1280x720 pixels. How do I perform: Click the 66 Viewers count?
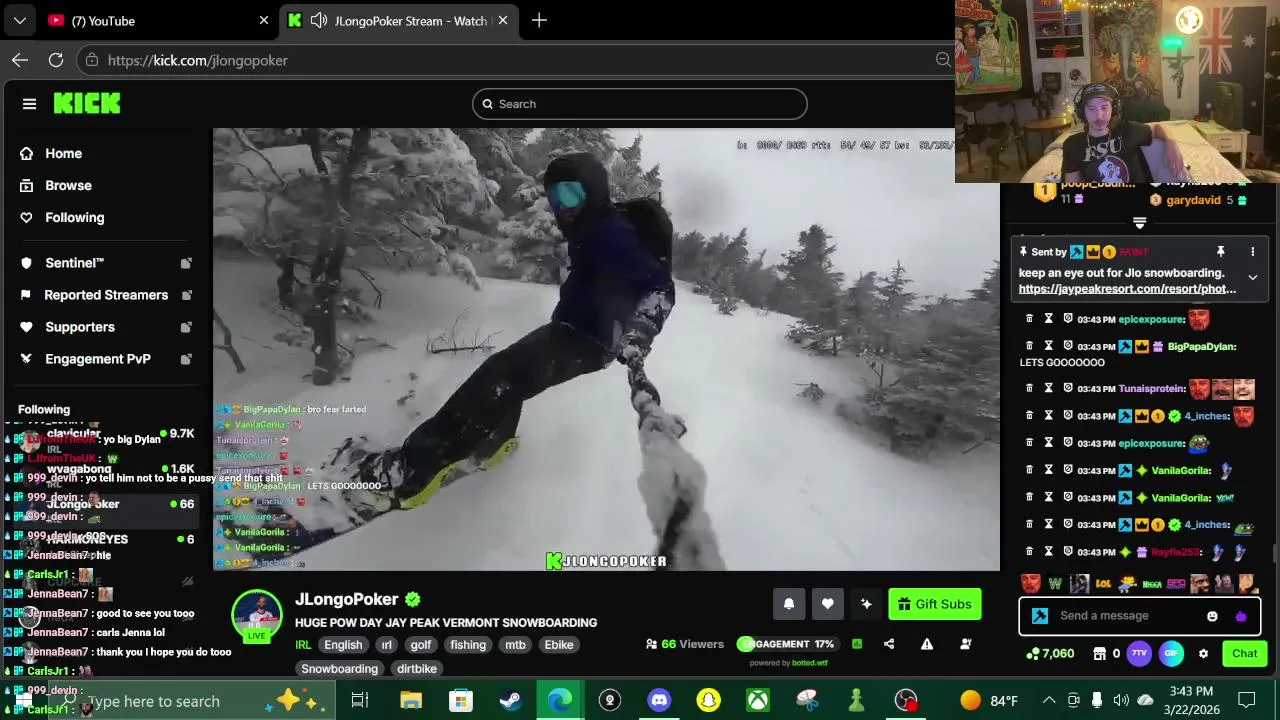pos(685,644)
